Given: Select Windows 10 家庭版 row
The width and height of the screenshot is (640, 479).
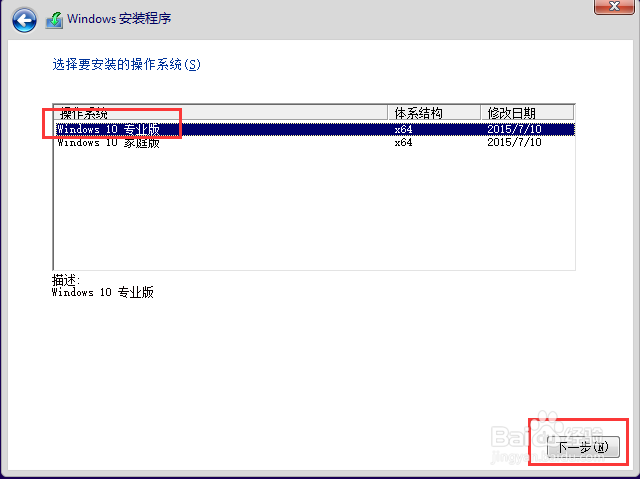Looking at the screenshot, I should pyautogui.click(x=314, y=142).
